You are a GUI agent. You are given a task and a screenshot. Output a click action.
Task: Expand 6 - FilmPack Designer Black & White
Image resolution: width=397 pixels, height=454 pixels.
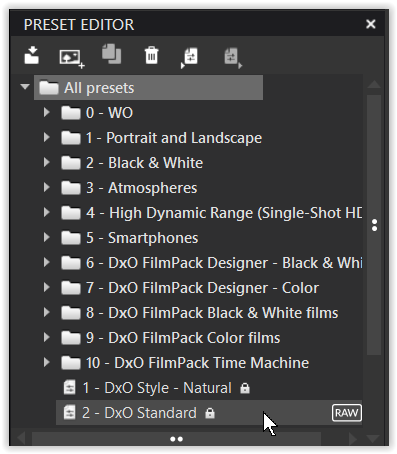point(47,262)
